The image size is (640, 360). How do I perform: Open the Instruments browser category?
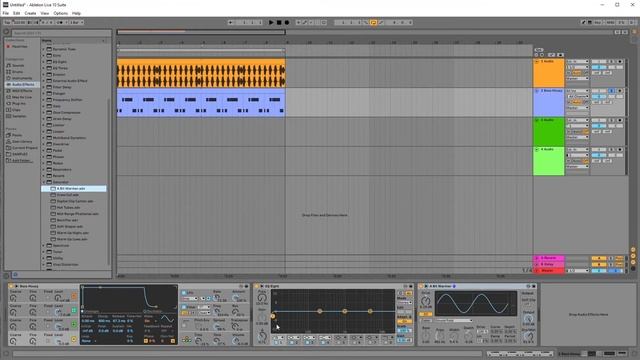(x=22, y=78)
